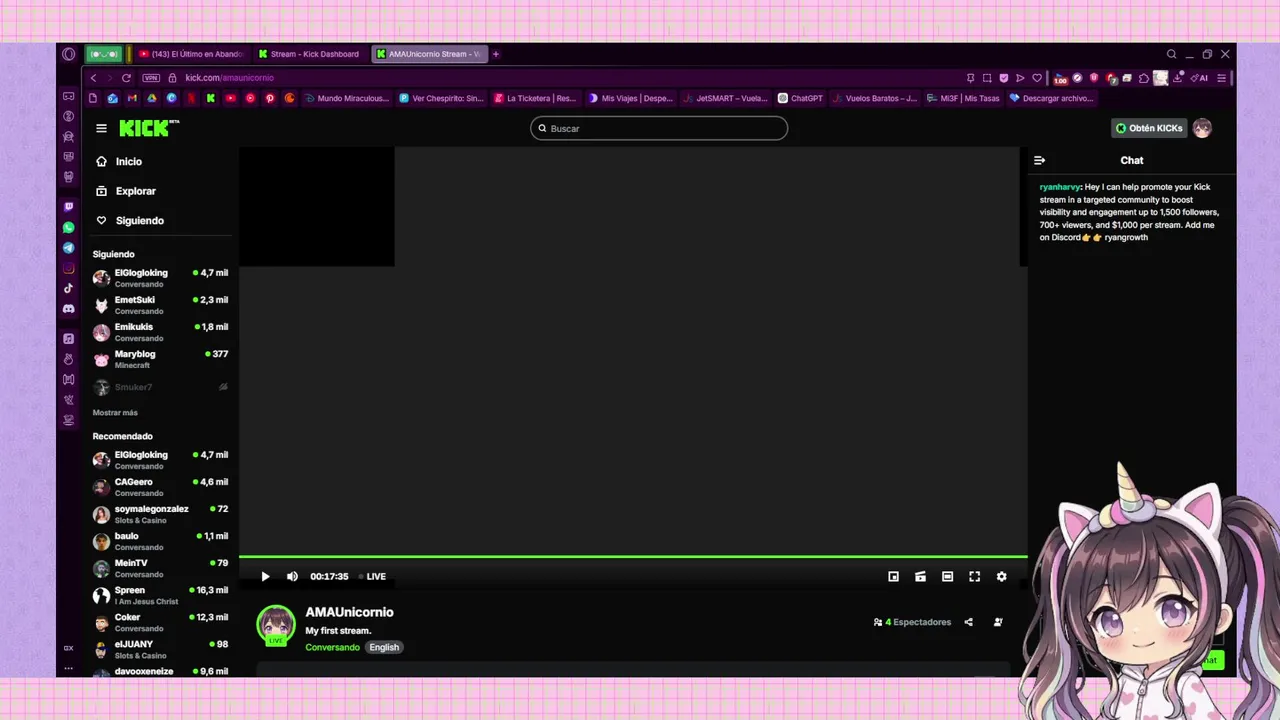
Task: Toggle the Kick sidebar hamburger menu
Action: (x=101, y=128)
